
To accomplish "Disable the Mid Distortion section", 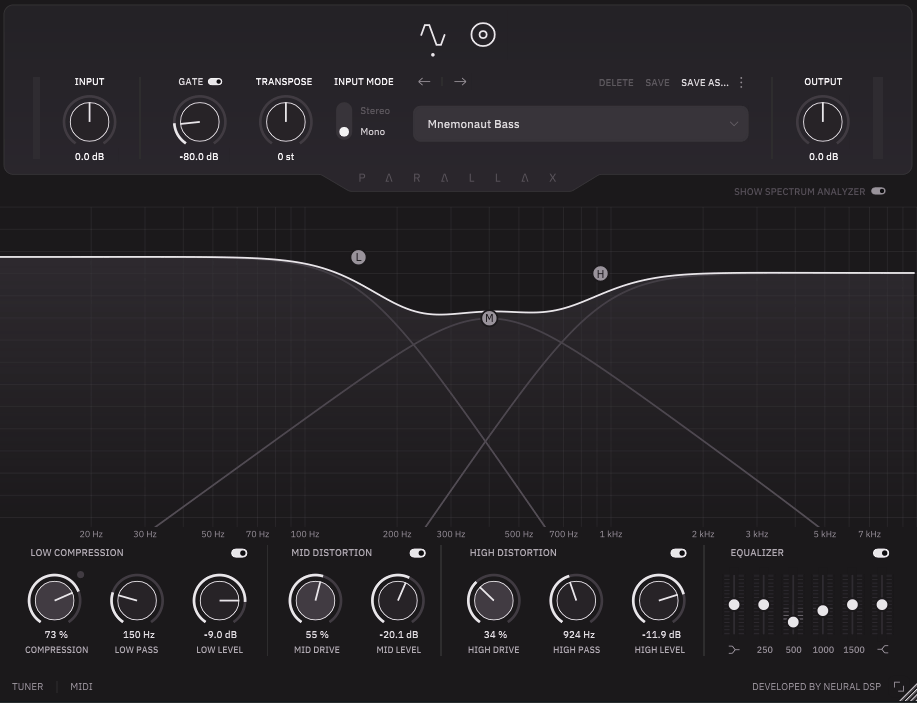I will (418, 553).
